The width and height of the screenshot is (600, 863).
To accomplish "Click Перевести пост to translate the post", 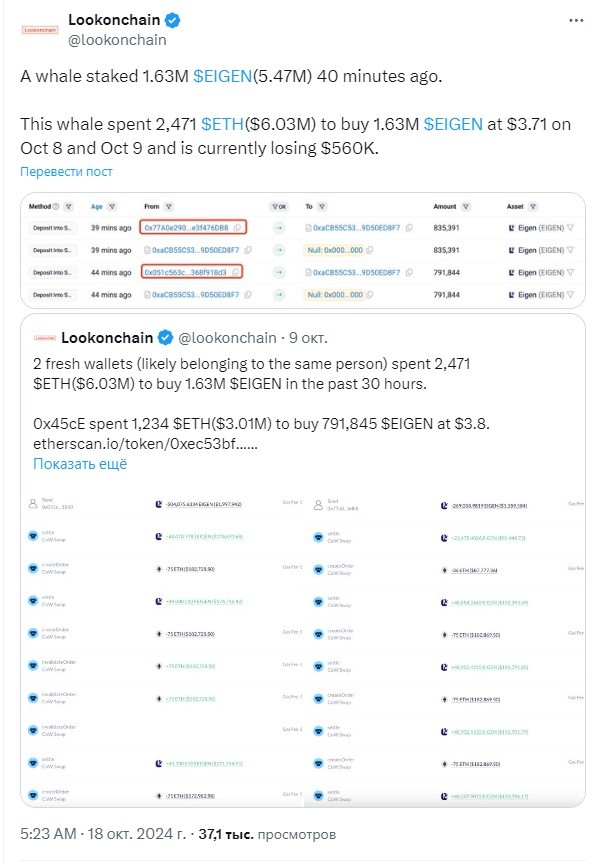I will pos(67,172).
